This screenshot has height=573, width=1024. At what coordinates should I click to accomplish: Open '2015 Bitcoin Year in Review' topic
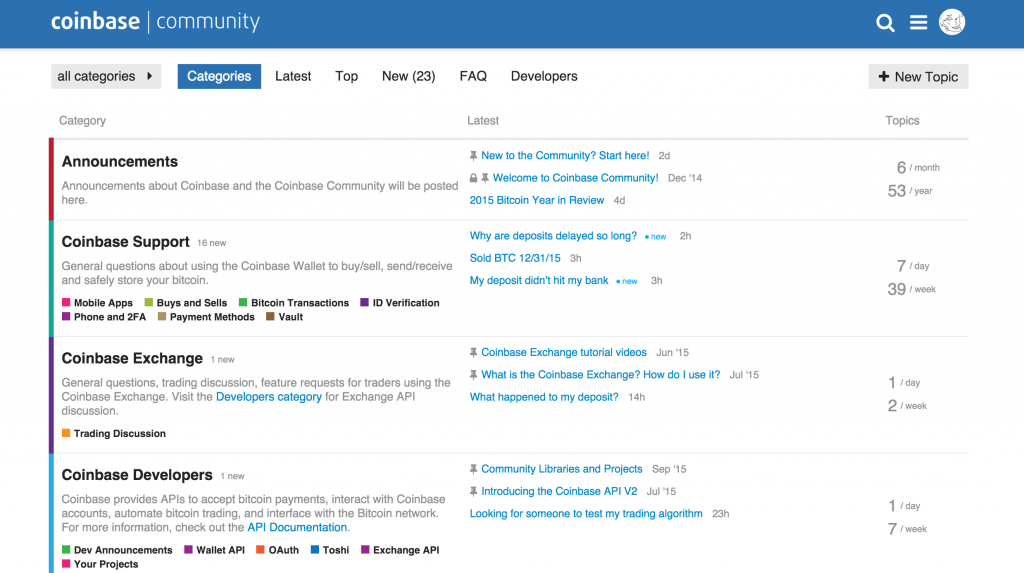click(537, 200)
